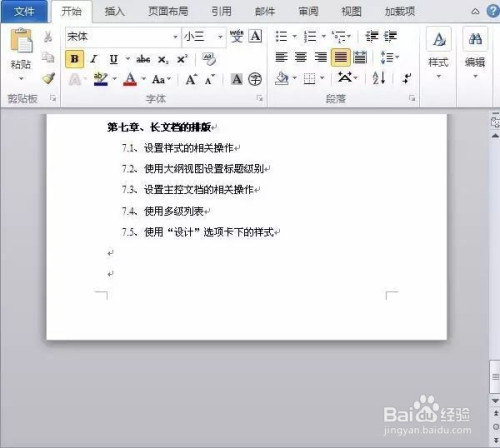Click the Cut scissors icon

pos(48,36)
